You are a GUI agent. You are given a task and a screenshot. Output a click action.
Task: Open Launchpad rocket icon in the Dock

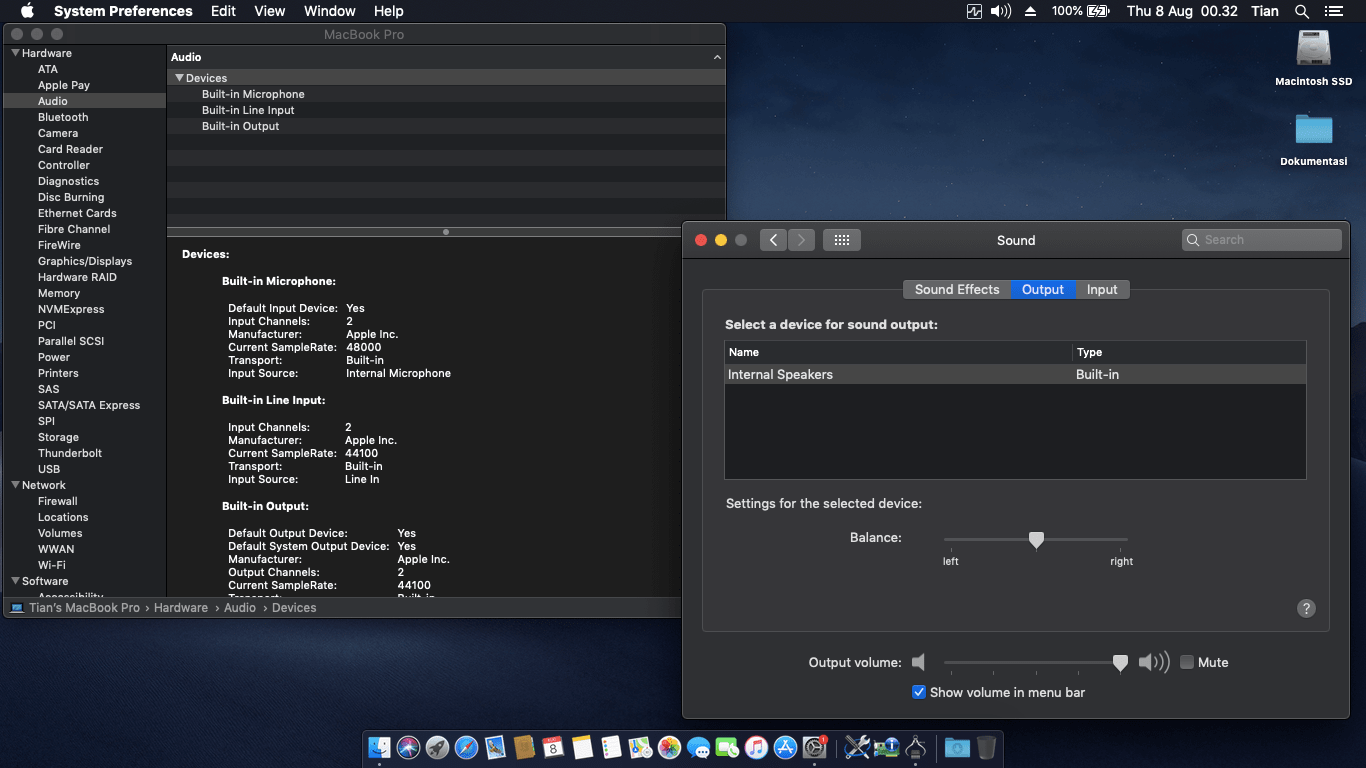coord(437,747)
